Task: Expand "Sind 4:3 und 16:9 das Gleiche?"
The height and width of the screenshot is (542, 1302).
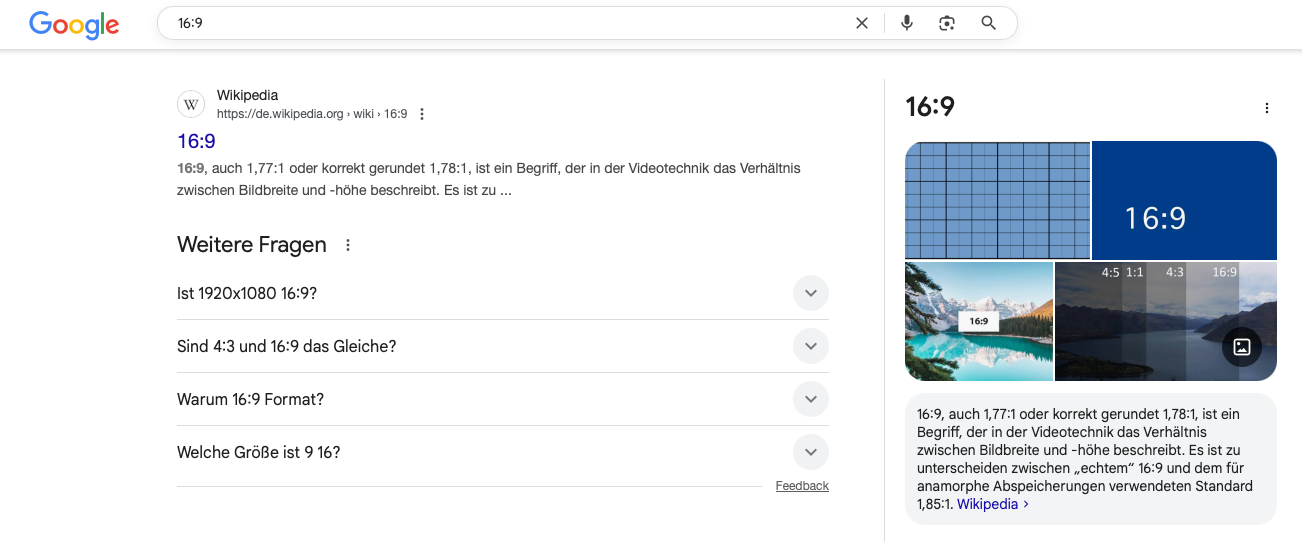Action: [x=503, y=346]
